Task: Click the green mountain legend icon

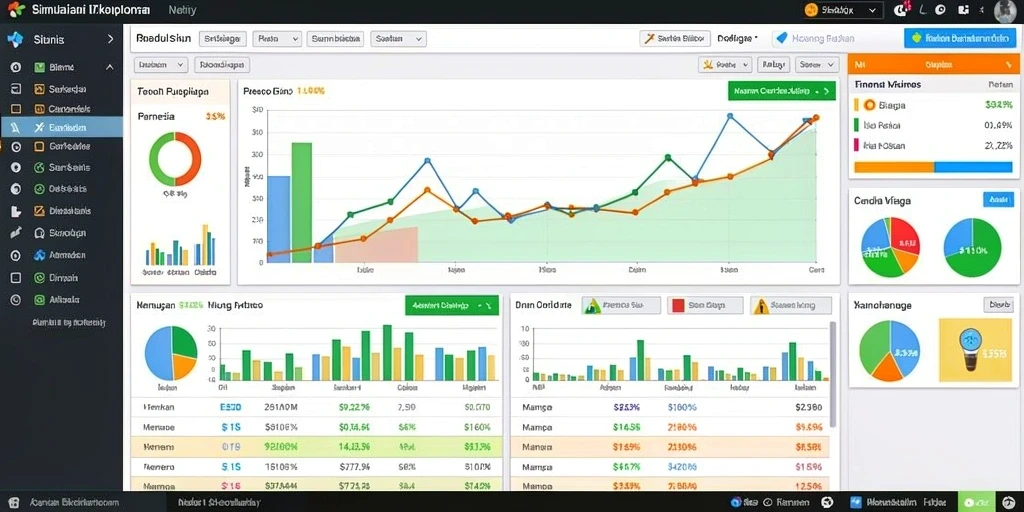Action: [x=592, y=305]
